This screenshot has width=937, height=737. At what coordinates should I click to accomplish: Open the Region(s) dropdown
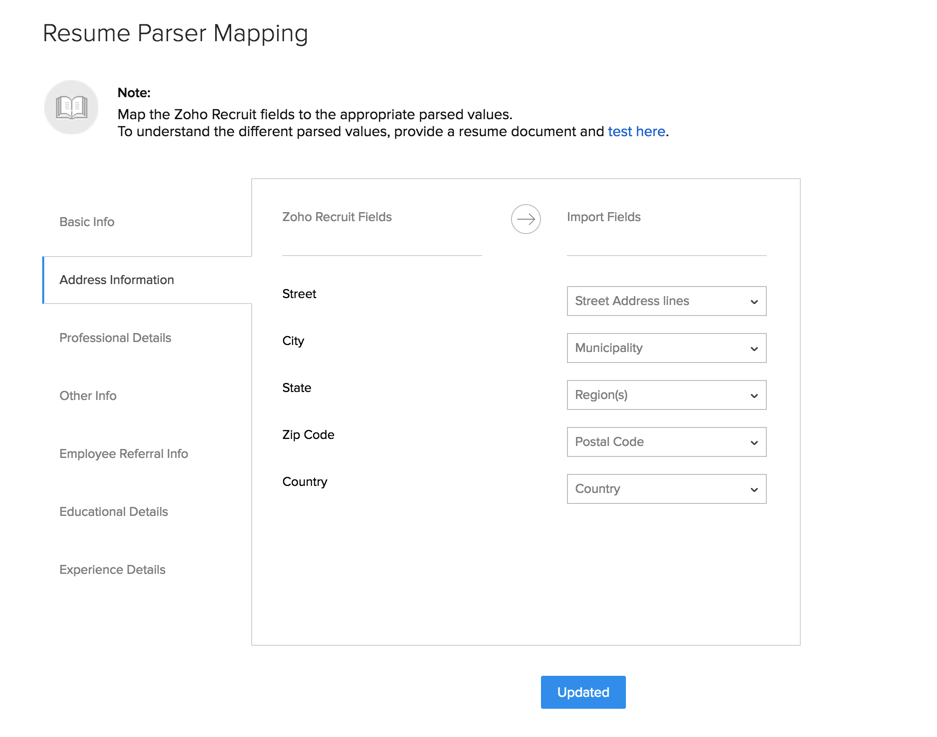[x=666, y=395]
